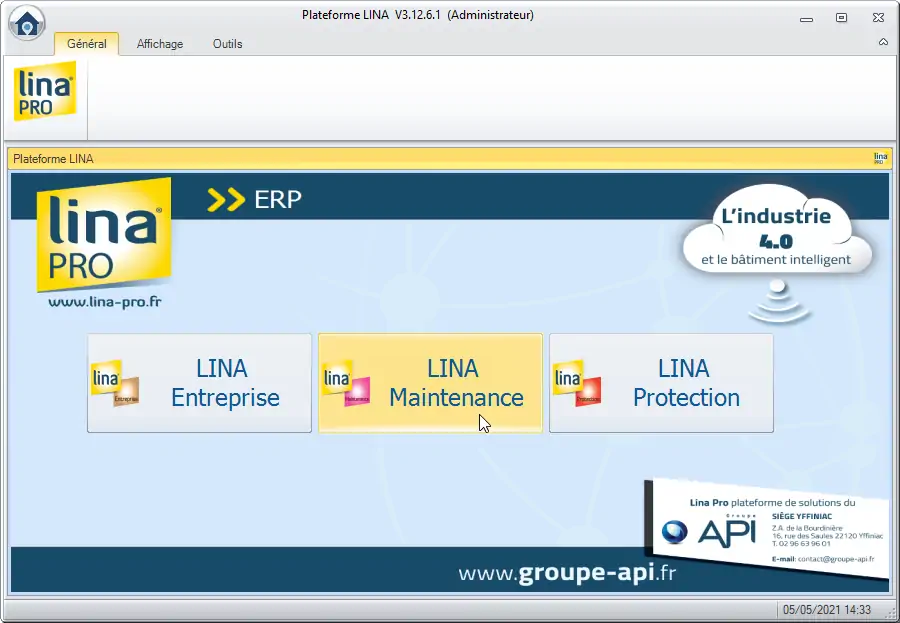
Task: Maximize the Plateforme LINA window
Action: pos(841,18)
